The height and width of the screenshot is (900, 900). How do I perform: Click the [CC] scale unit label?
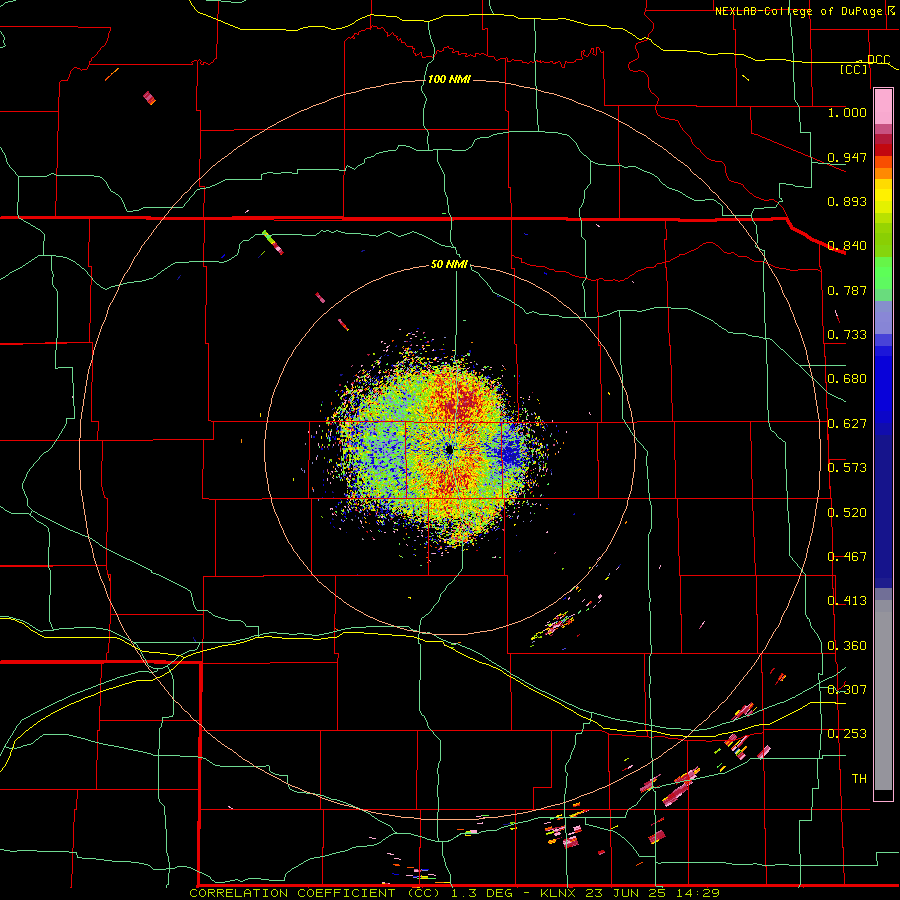[x=854, y=70]
